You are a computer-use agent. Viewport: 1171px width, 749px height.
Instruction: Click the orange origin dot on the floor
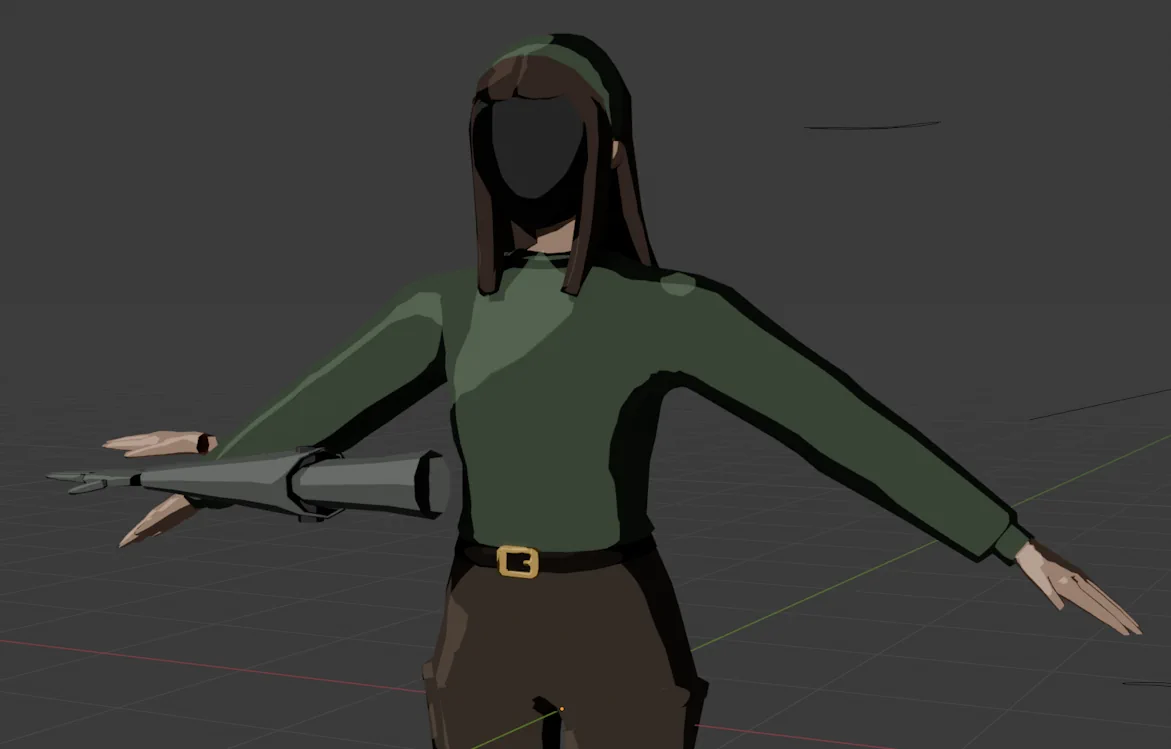(561, 709)
